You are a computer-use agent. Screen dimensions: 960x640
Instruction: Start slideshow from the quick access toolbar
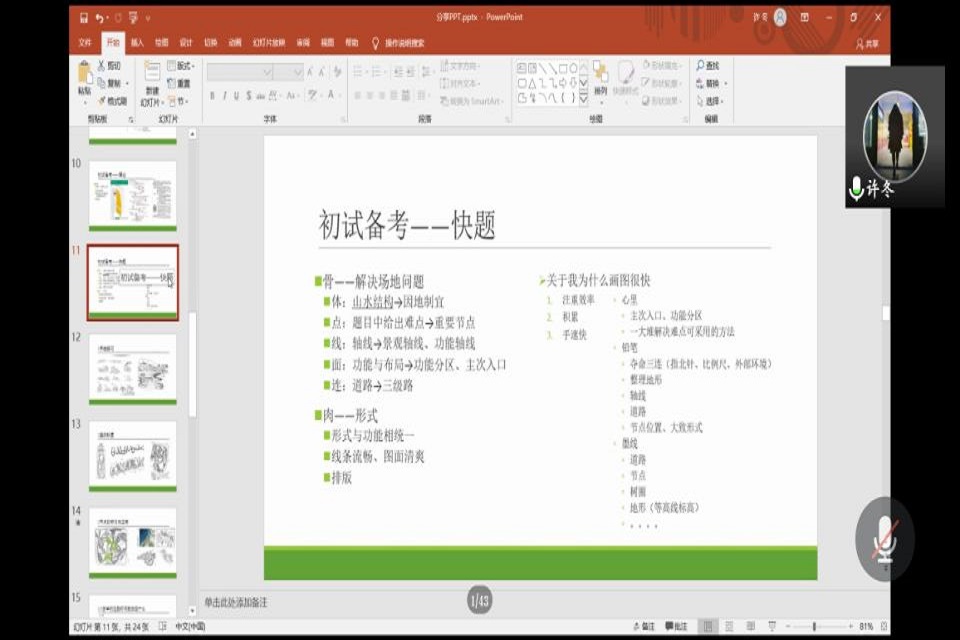tap(133, 18)
